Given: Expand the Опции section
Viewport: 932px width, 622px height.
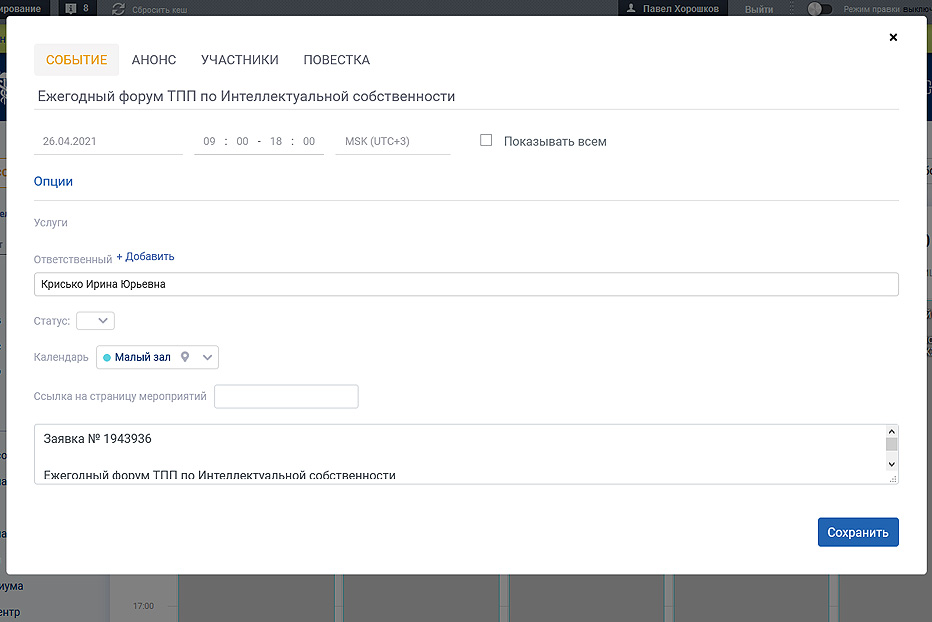Looking at the screenshot, I should [53, 182].
